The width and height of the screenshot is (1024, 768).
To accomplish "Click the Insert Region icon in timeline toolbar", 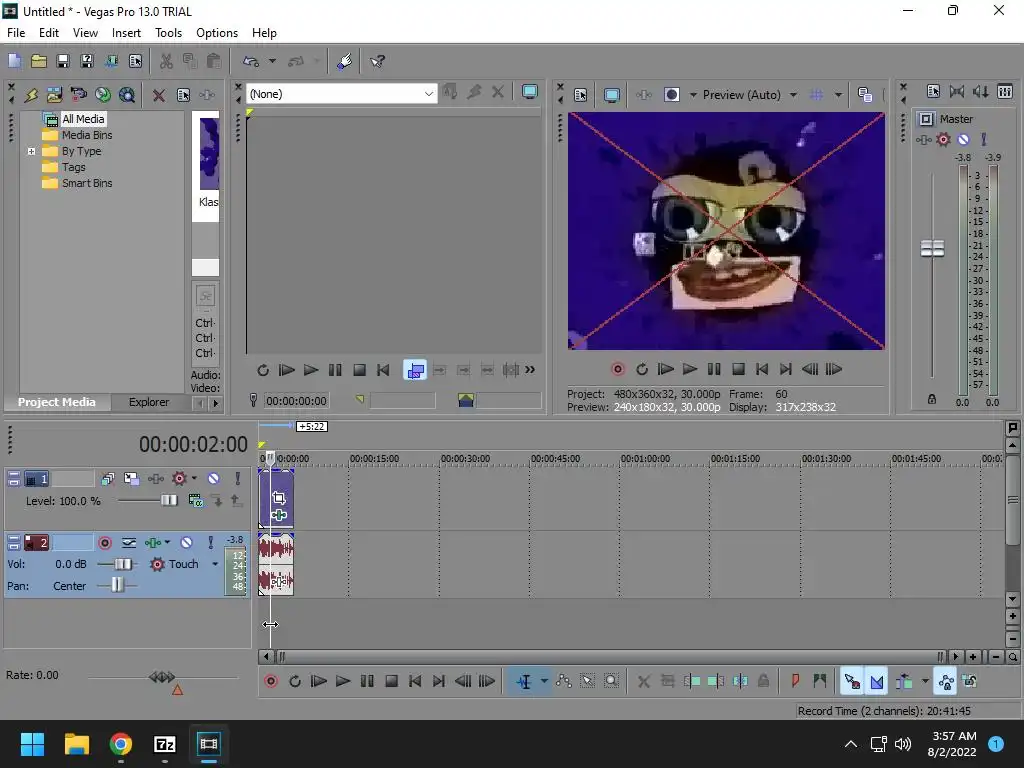I will coord(819,682).
